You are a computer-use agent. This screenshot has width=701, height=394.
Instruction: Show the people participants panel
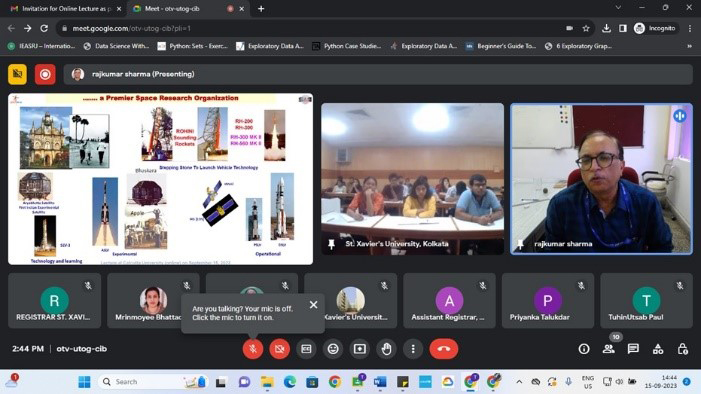[608, 349]
